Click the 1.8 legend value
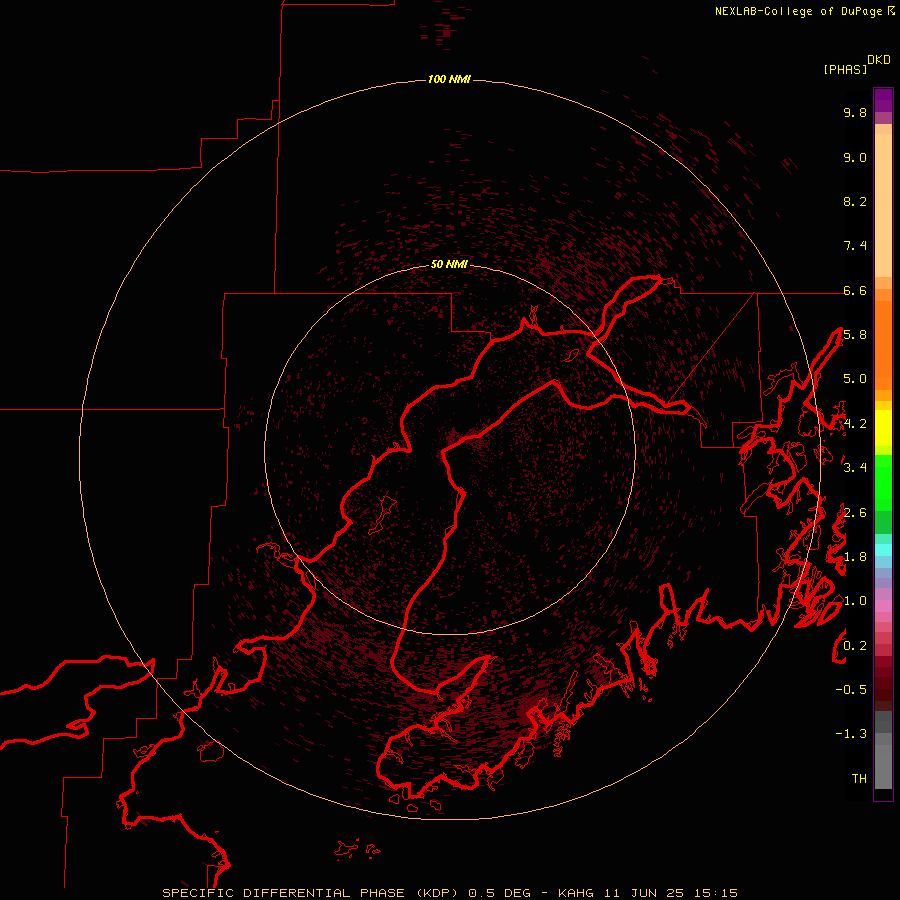This screenshot has height=900, width=900. pyautogui.click(x=855, y=557)
